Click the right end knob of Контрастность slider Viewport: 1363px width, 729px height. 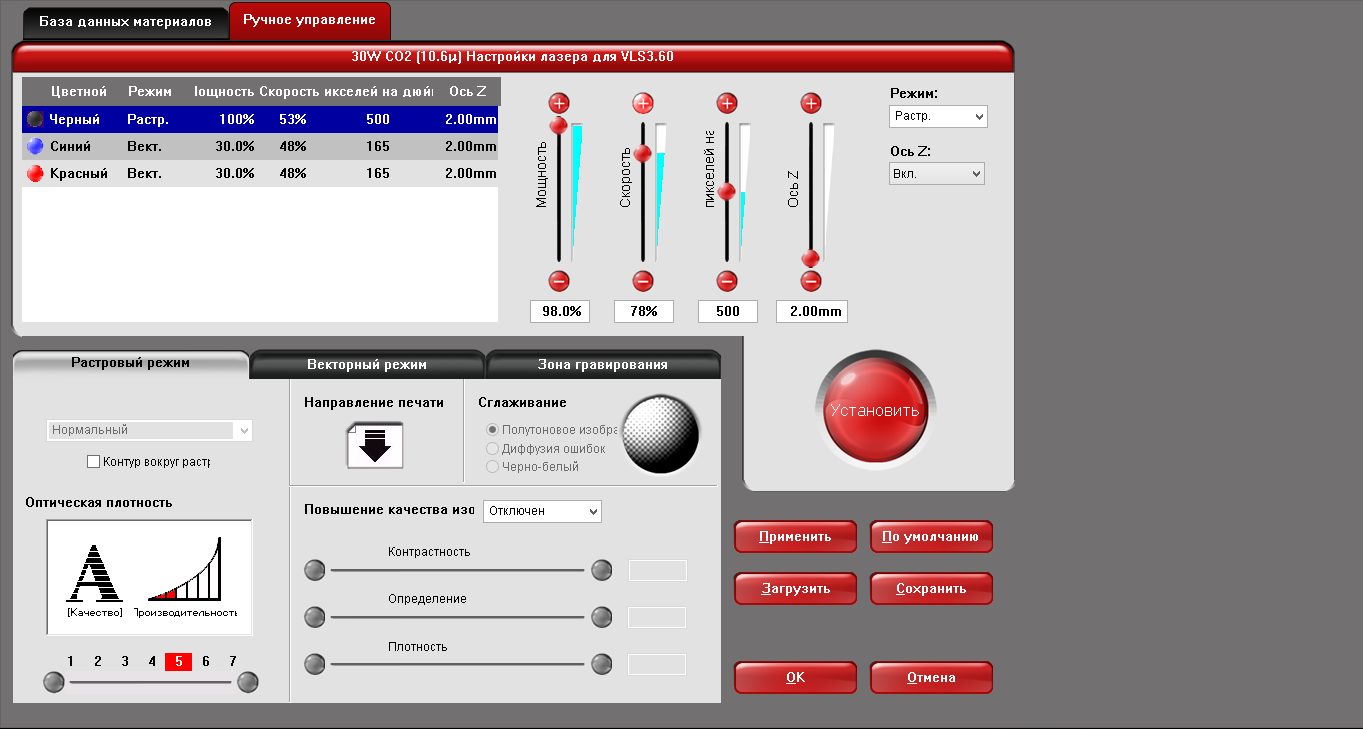point(601,570)
